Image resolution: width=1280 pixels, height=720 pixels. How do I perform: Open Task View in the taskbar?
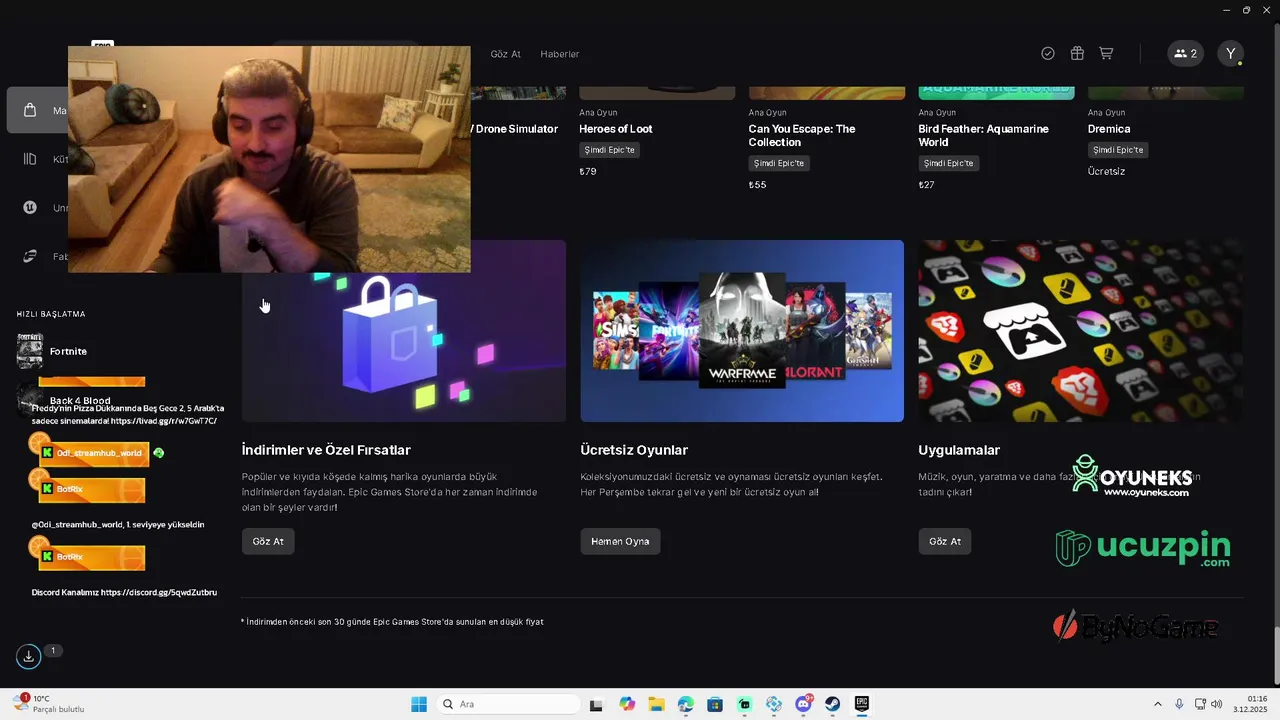tap(596, 704)
